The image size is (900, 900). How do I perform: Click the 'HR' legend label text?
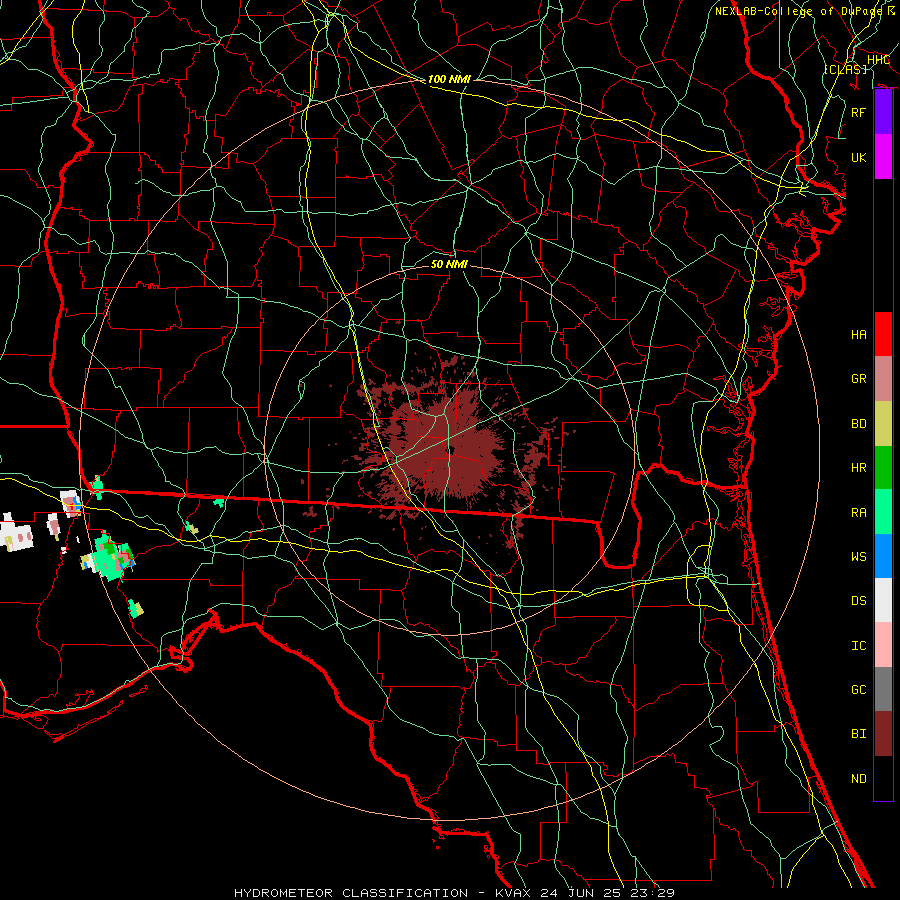859,467
